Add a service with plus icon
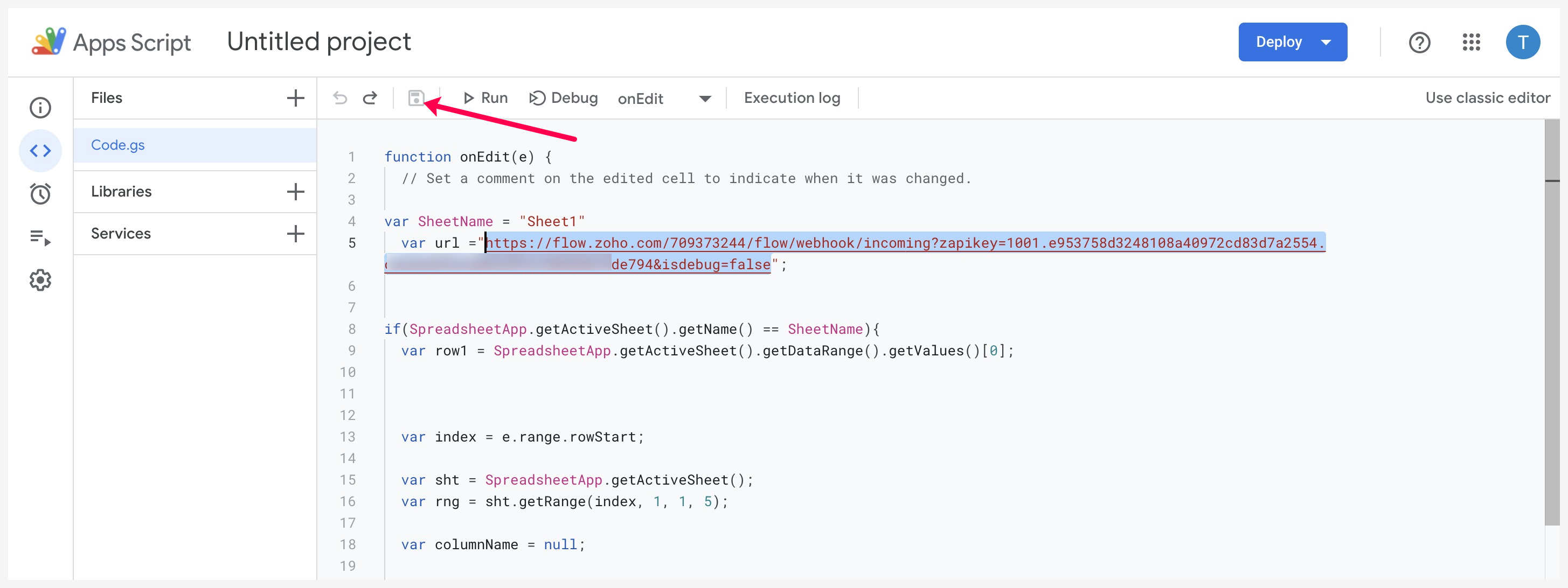The image size is (1568, 588). 295,234
